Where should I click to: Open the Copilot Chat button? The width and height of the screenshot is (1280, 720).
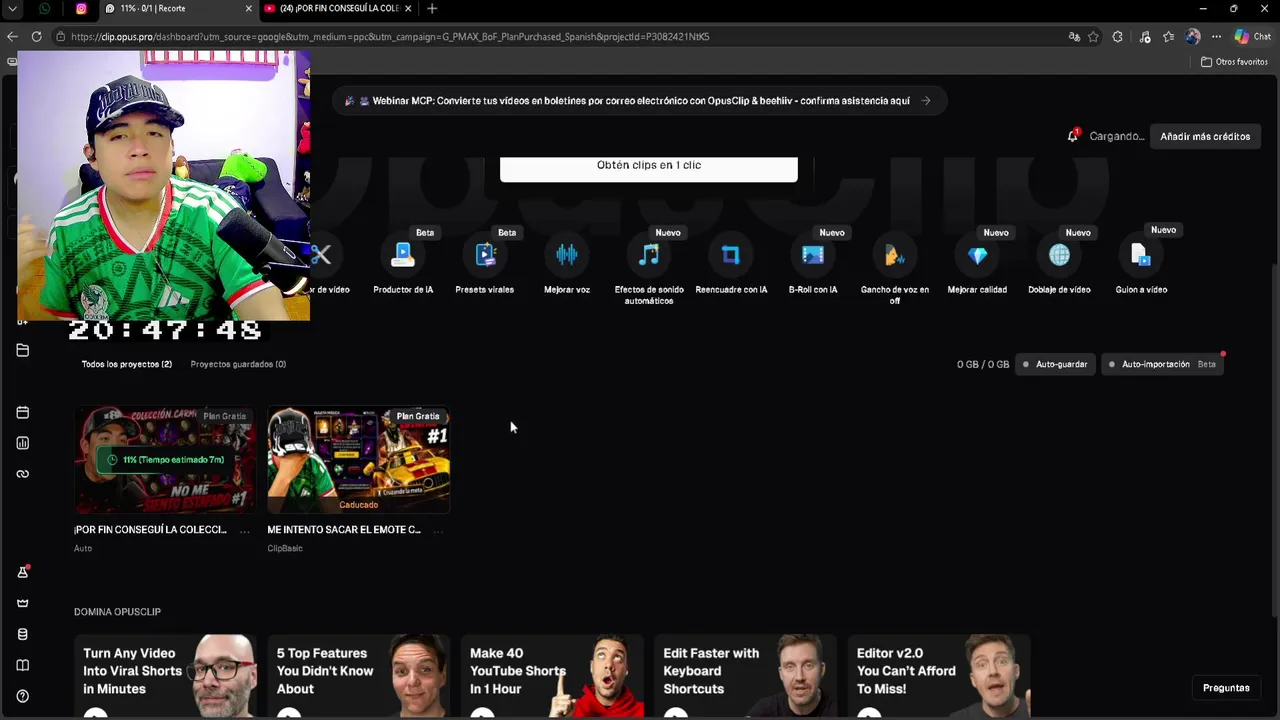(1253, 37)
